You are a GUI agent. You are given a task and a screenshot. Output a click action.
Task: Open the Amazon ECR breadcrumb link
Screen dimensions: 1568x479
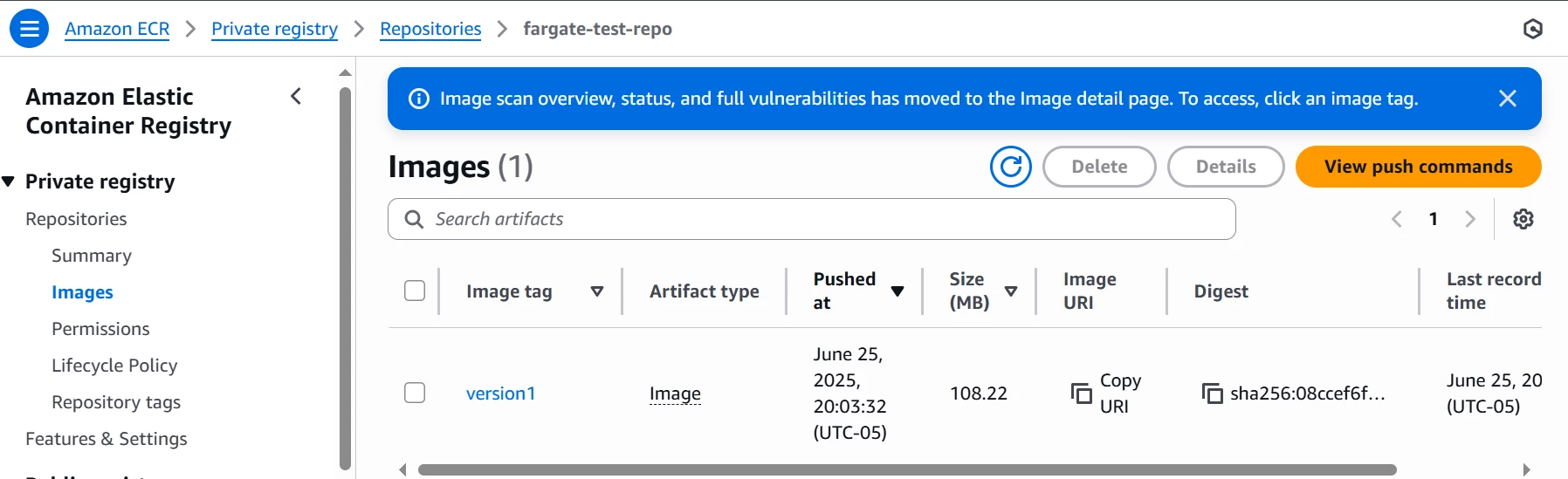(x=117, y=29)
